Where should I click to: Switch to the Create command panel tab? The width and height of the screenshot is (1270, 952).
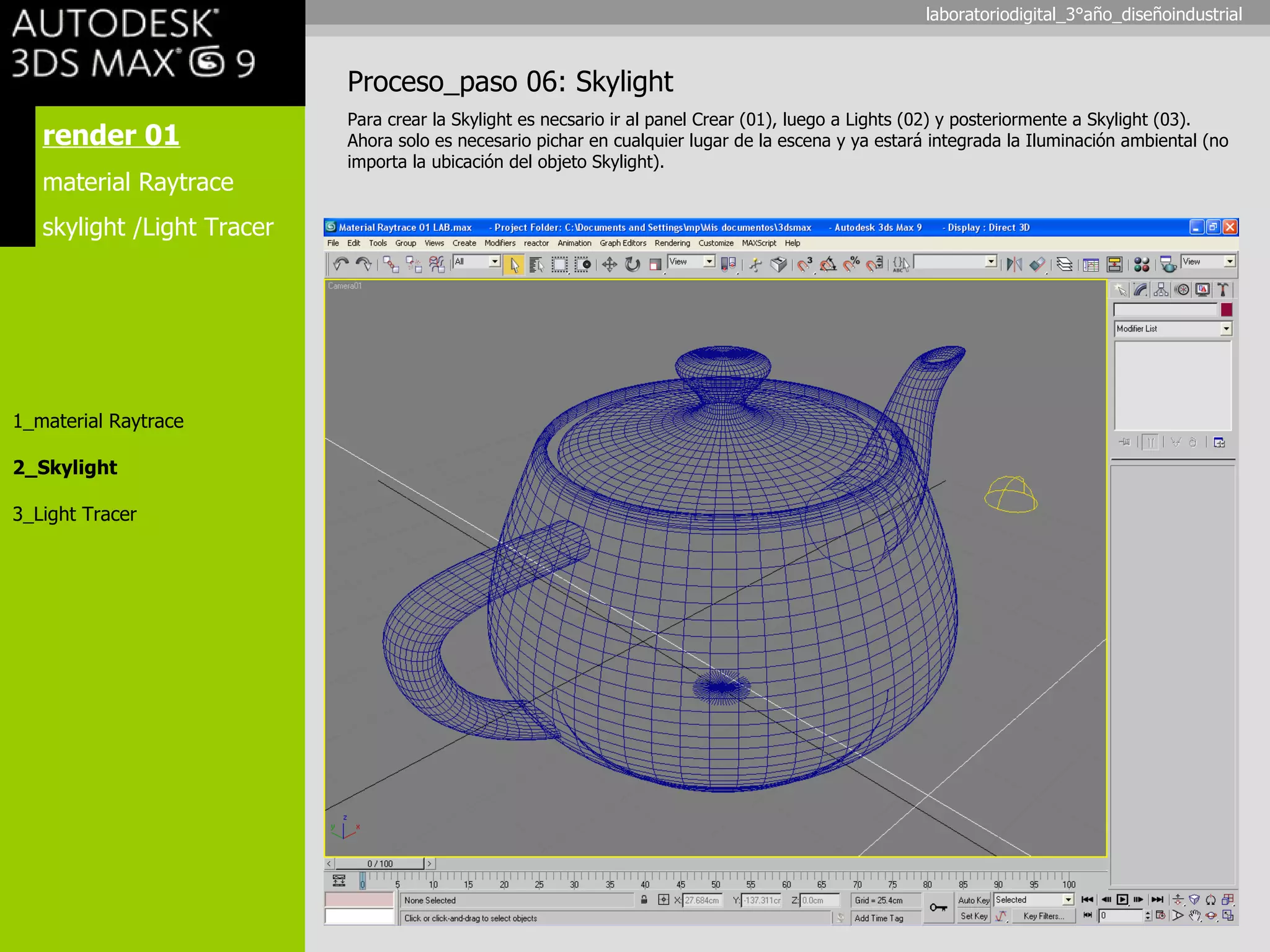1121,289
